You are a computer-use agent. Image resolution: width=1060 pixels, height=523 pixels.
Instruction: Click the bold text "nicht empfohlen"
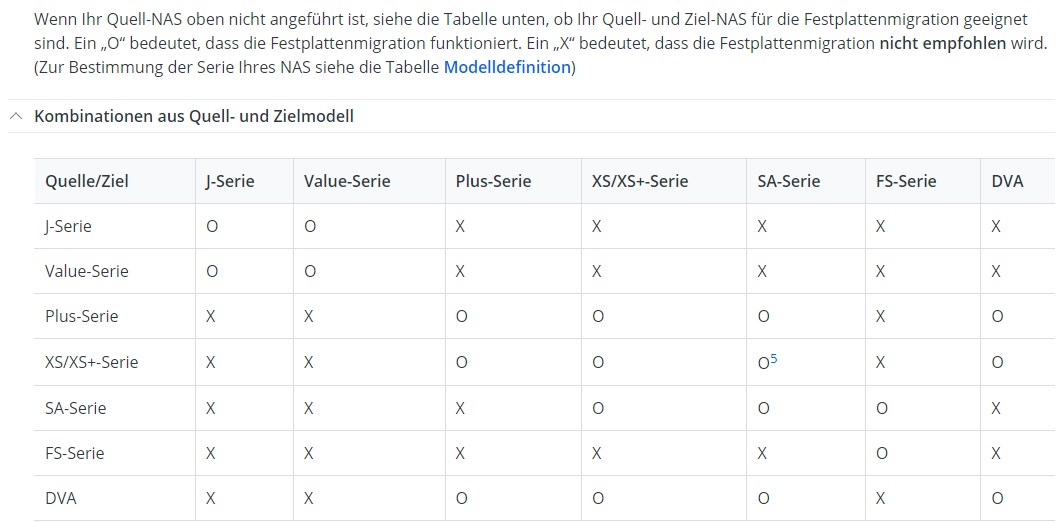tap(942, 44)
